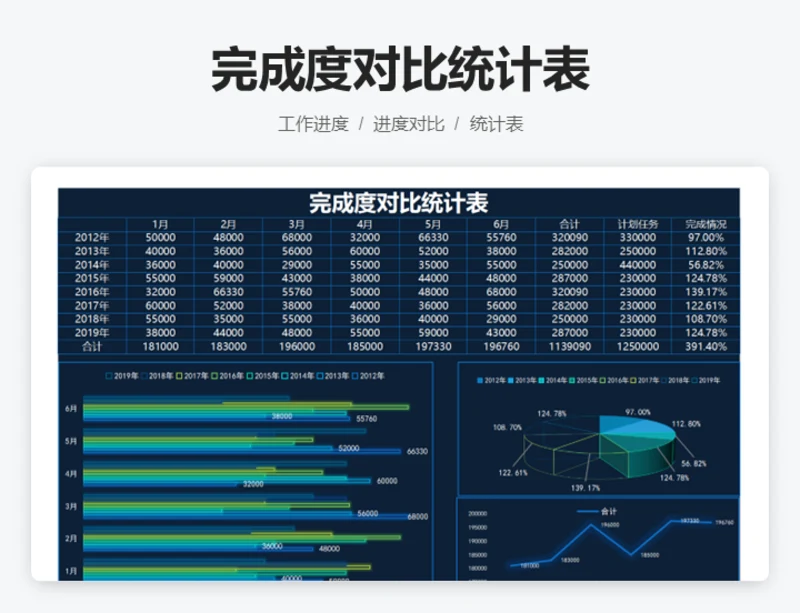The height and width of the screenshot is (613, 800).
Task: Select total cell 1139090
Action: [x=569, y=347]
